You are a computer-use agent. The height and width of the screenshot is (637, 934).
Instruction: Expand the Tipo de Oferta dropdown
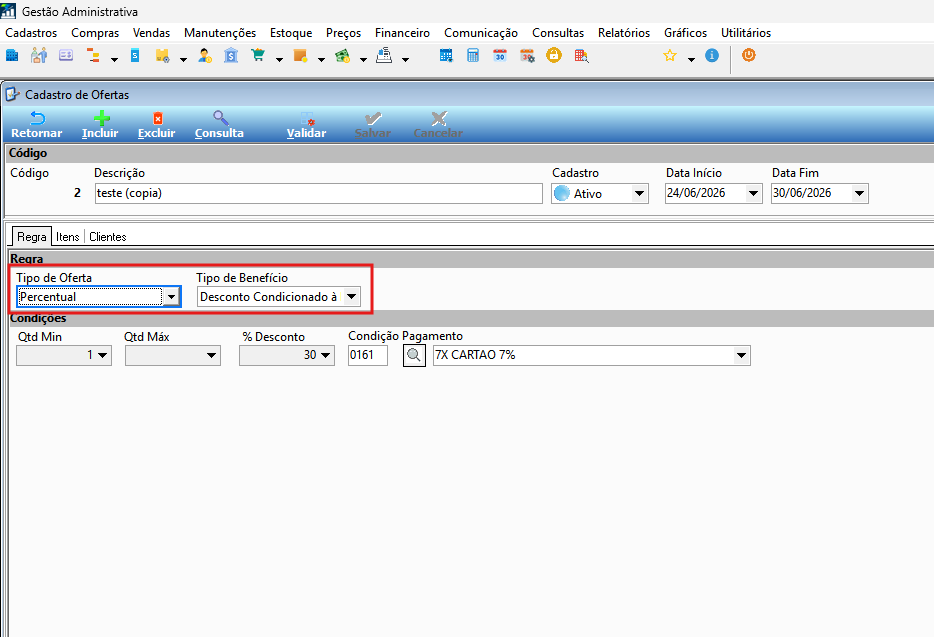click(172, 297)
